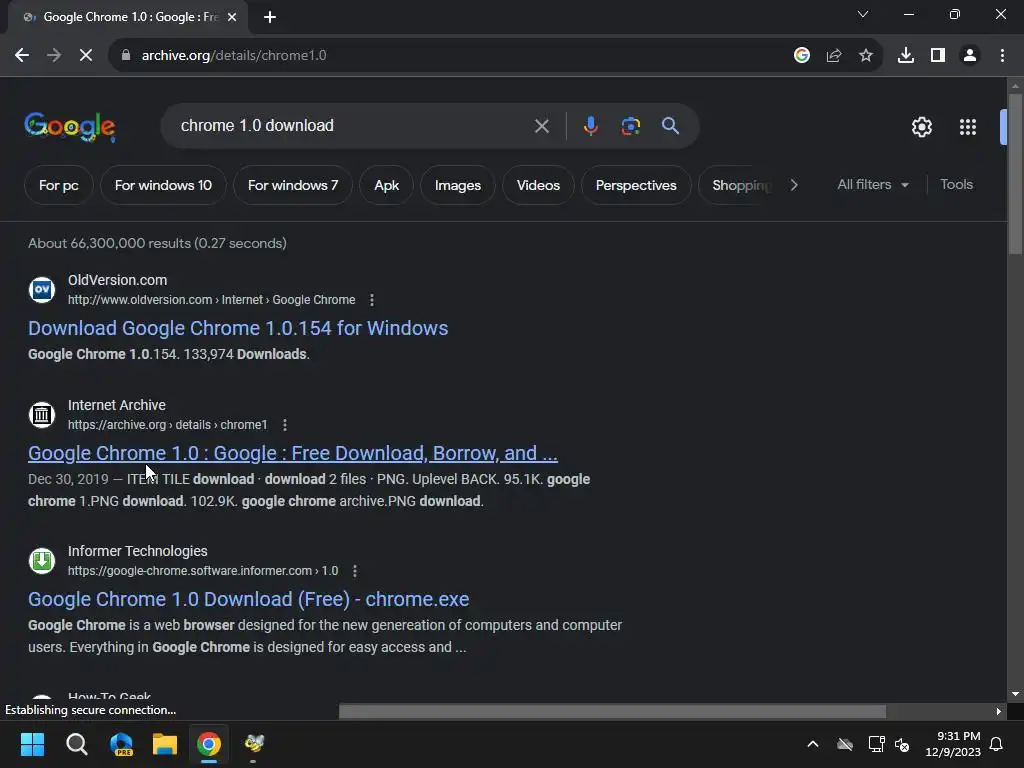Image resolution: width=1024 pixels, height=768 pixels.
Task: Click the horizontal scrollbar right arrow
Action: pyautogui.click(x=999, y=711)
